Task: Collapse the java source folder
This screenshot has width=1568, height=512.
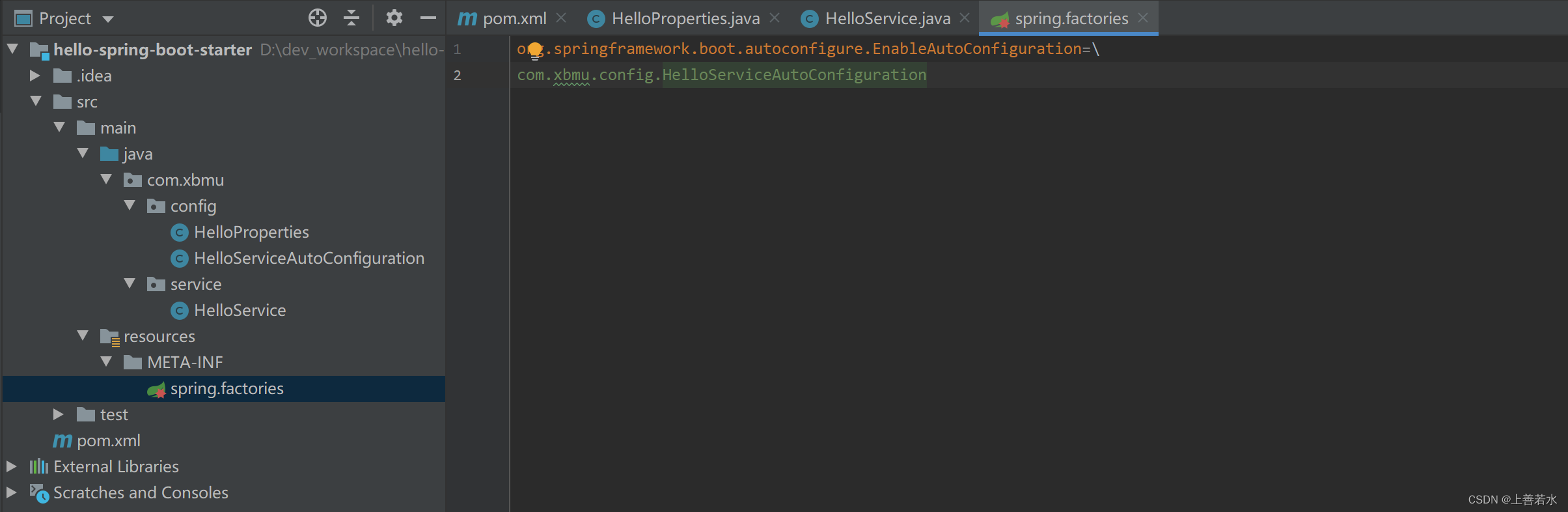Action: coord(83,153)
